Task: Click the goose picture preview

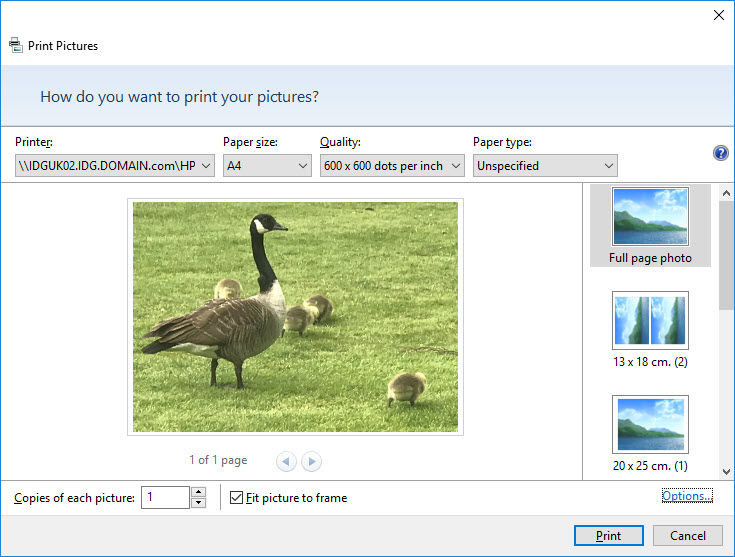Action: tap(295, 317)
